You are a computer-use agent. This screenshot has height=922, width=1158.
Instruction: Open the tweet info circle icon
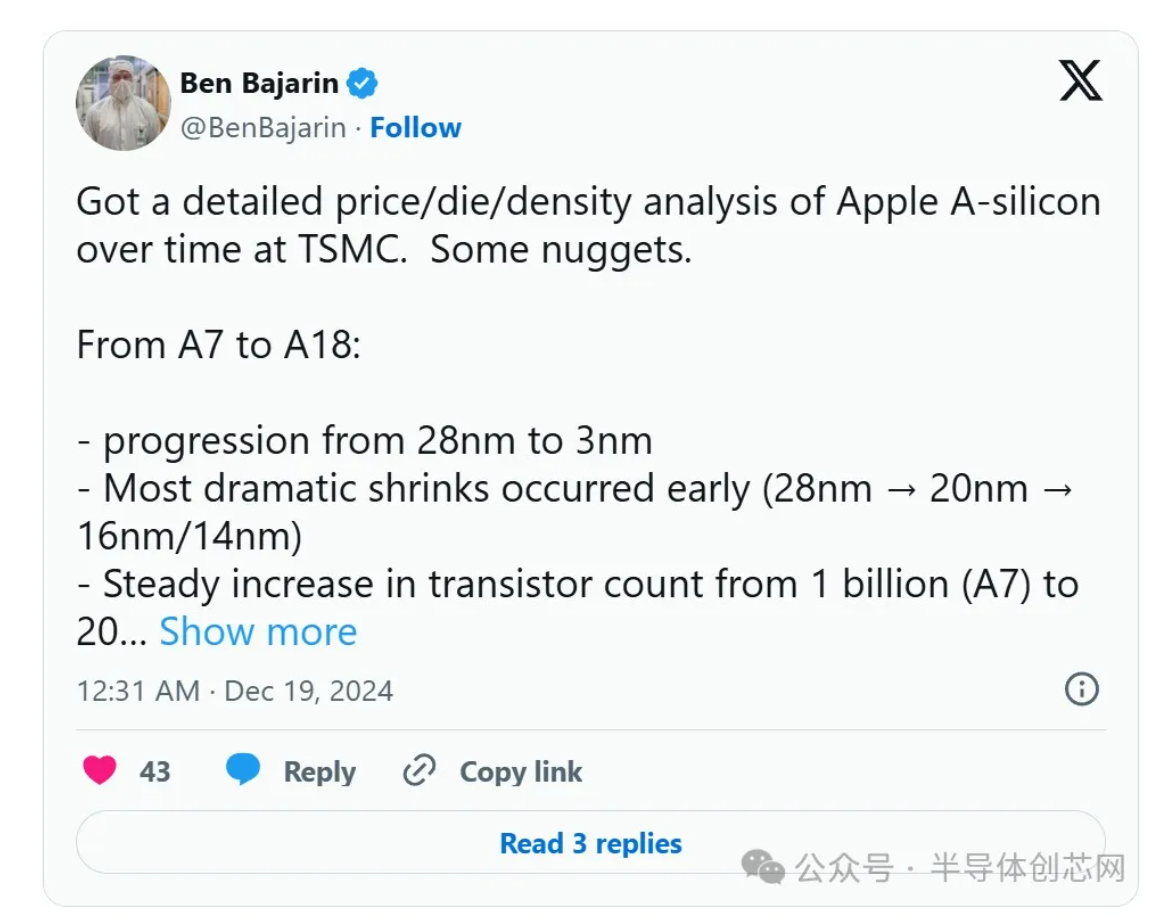click(1081, 689)
